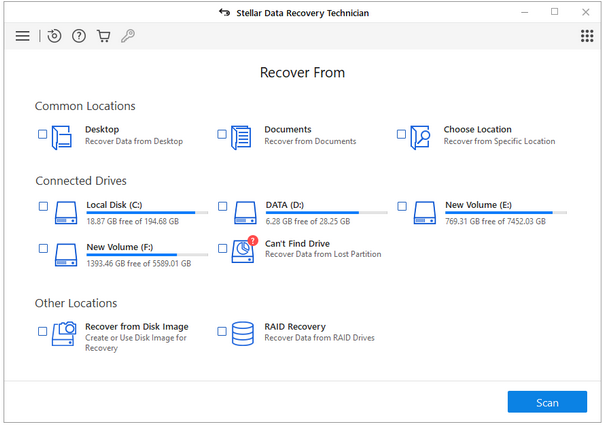Click the activation key icon
The image size is (602, 425).
pyautogui.click(x=128, y=36)
